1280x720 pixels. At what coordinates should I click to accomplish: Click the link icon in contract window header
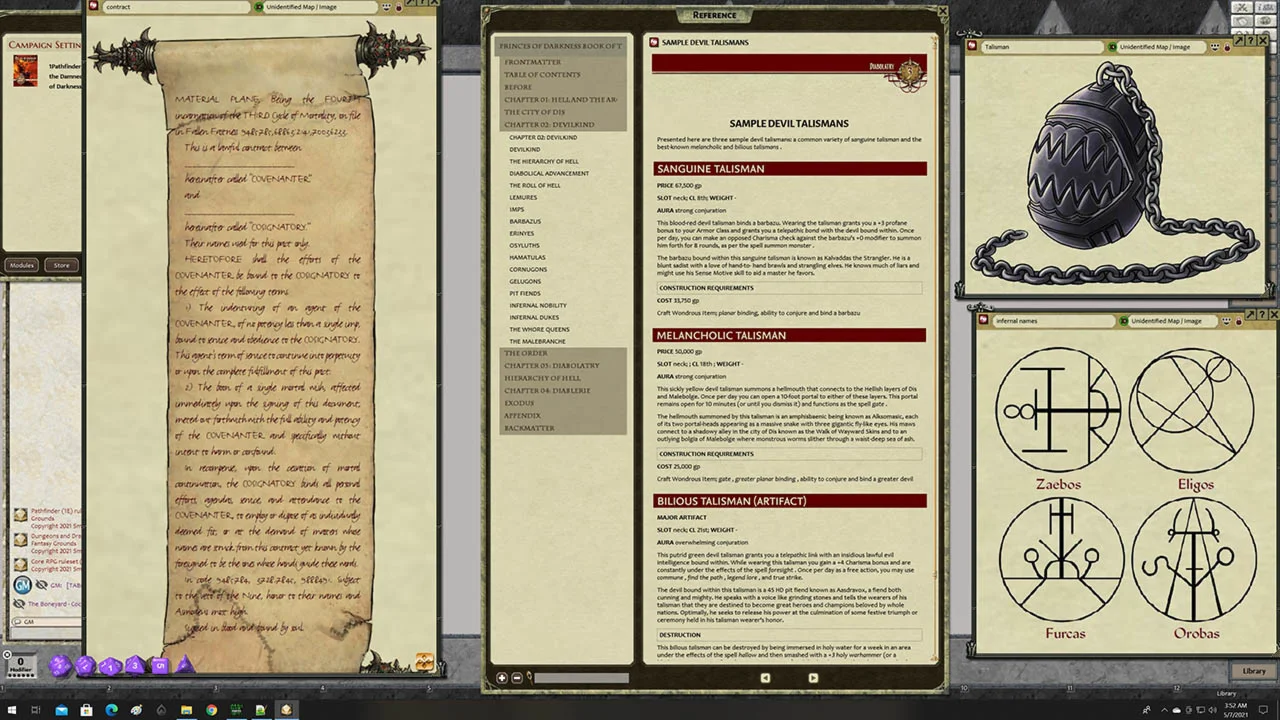pos(94,6)
